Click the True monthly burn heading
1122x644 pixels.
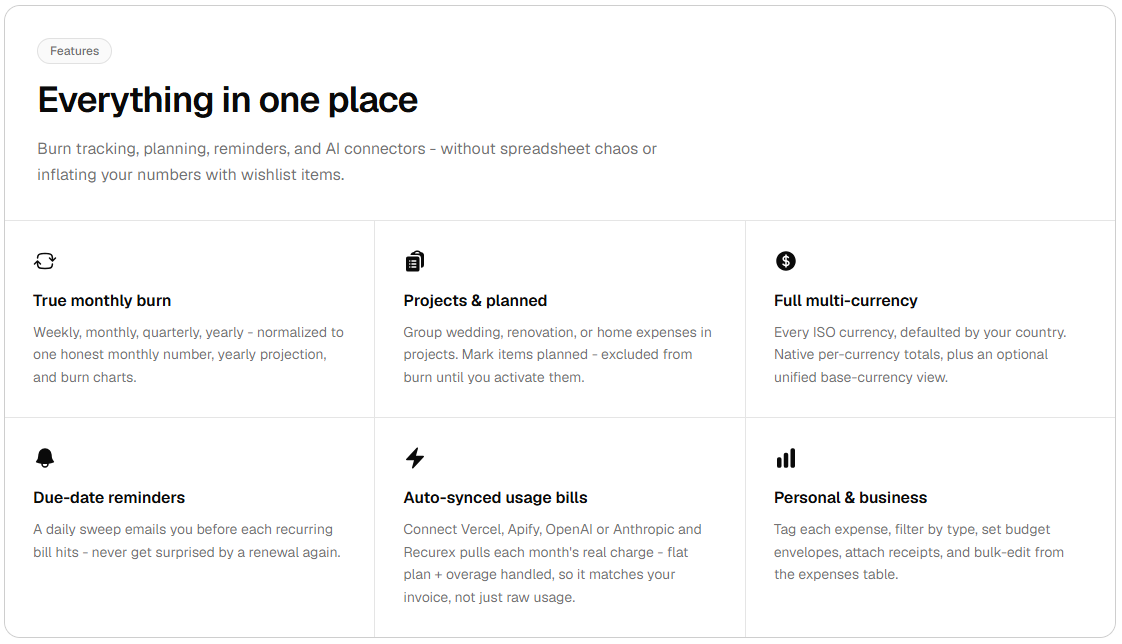click(x=102, y=301)
